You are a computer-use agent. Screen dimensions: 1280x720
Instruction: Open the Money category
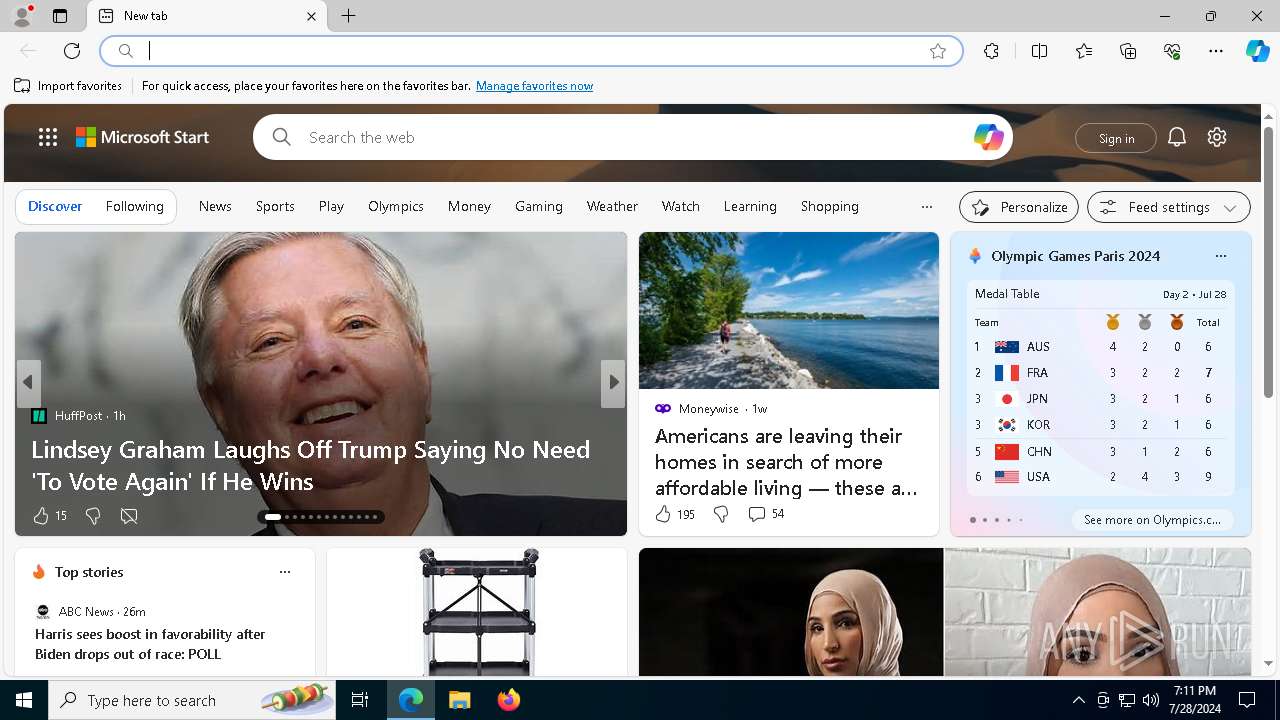[469, 206]
